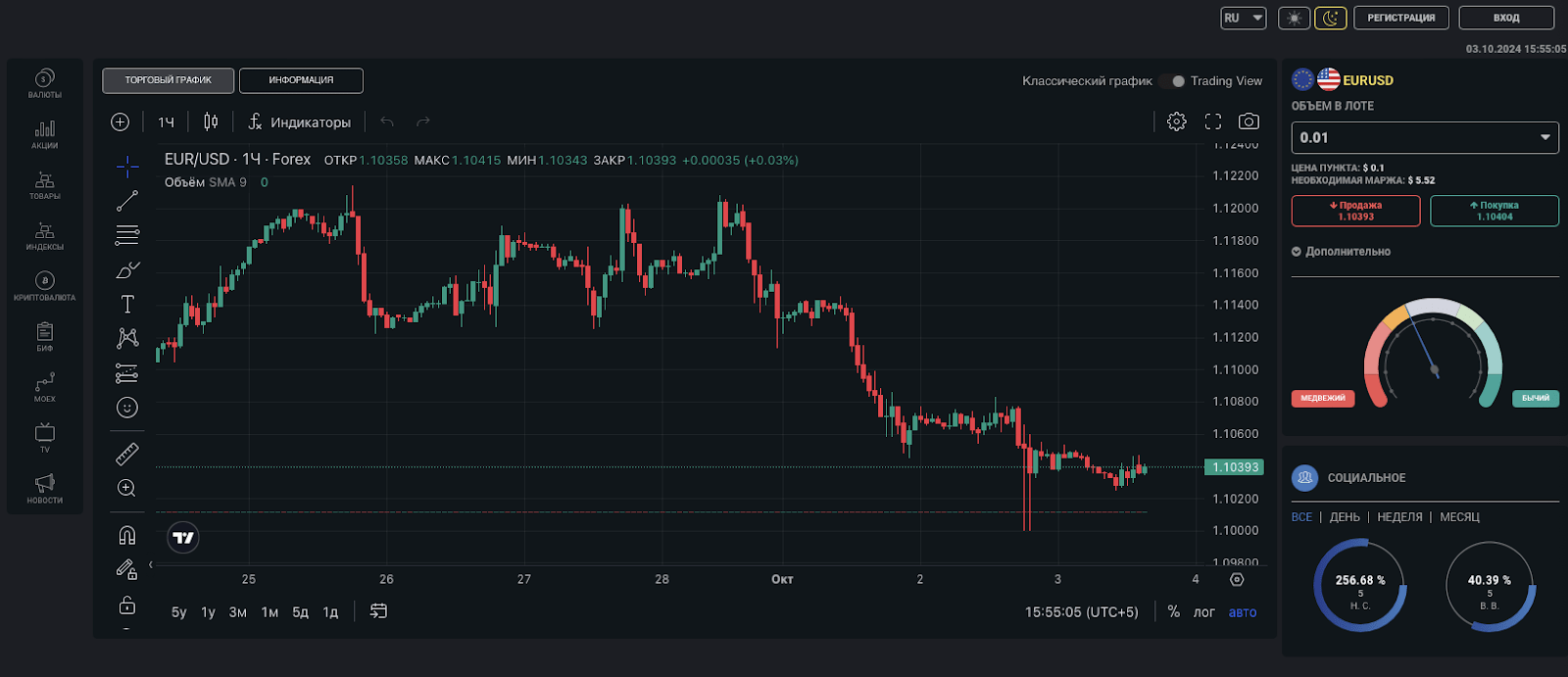Image resolution: width=1568 pixels, height=677 pixels.
Task: Open the 1Ч timeframe selector
Action: click(x=166, y=121)
